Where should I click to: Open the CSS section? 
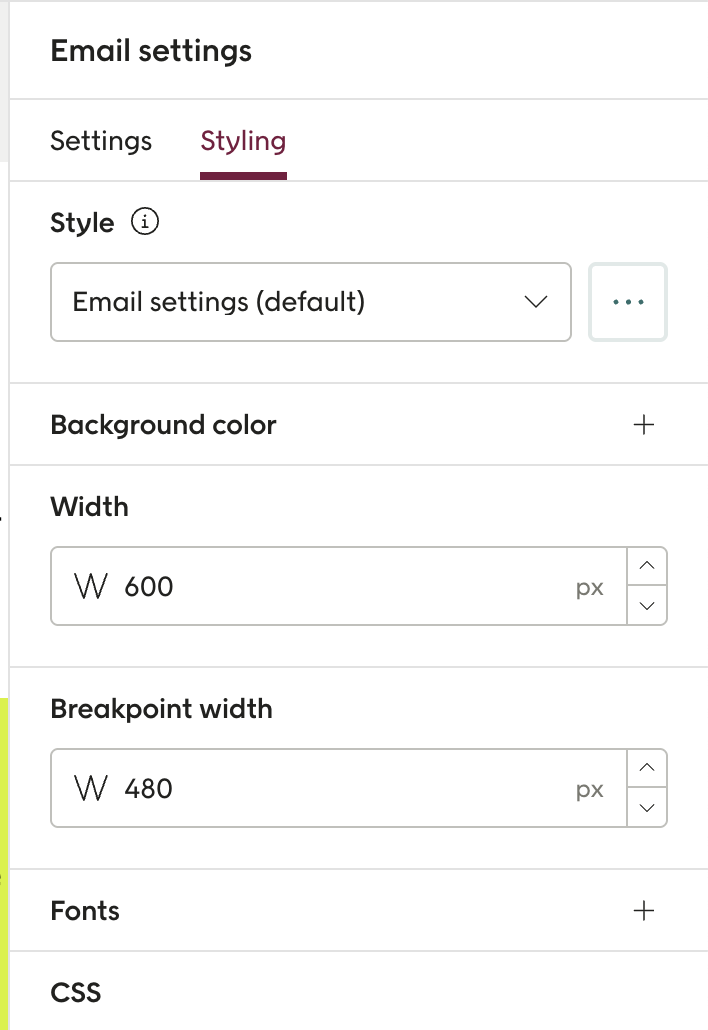[77, 992]
